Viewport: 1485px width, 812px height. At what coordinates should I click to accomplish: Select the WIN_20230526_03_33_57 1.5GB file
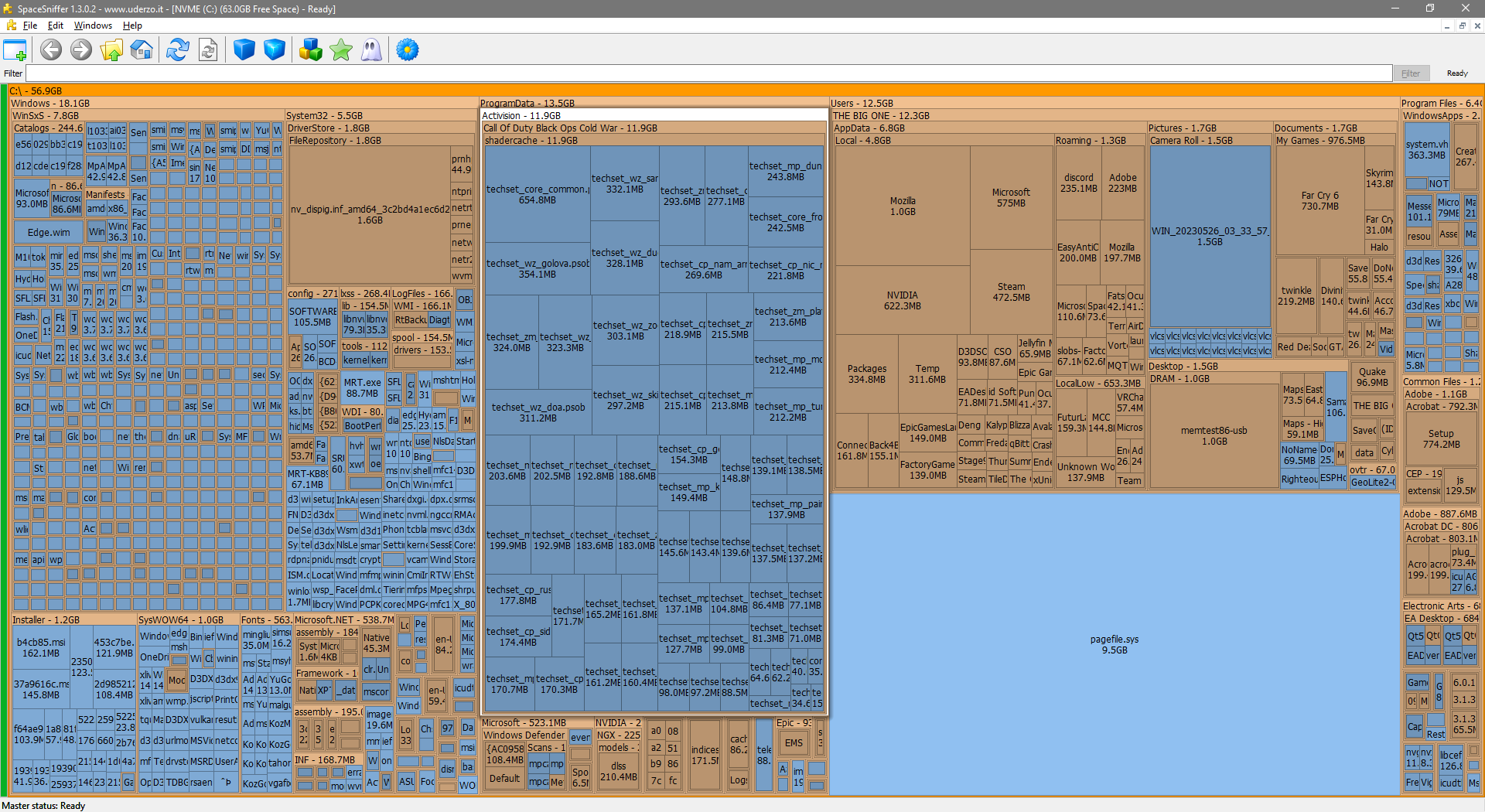1210,236
